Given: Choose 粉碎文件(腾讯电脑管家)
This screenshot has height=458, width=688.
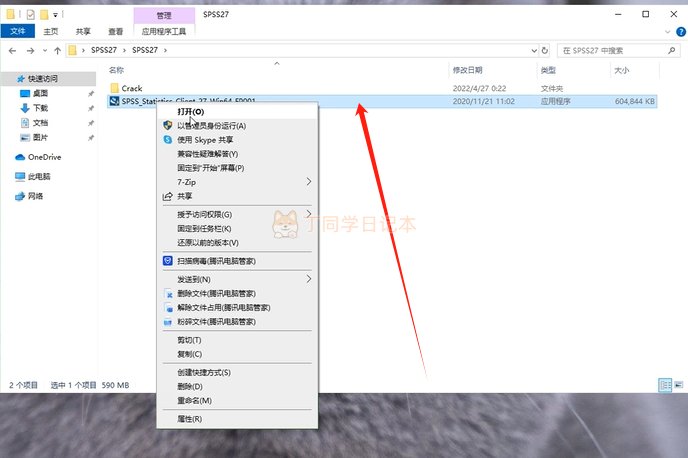Looking at the screenshot, I should (x=237, y=322).
